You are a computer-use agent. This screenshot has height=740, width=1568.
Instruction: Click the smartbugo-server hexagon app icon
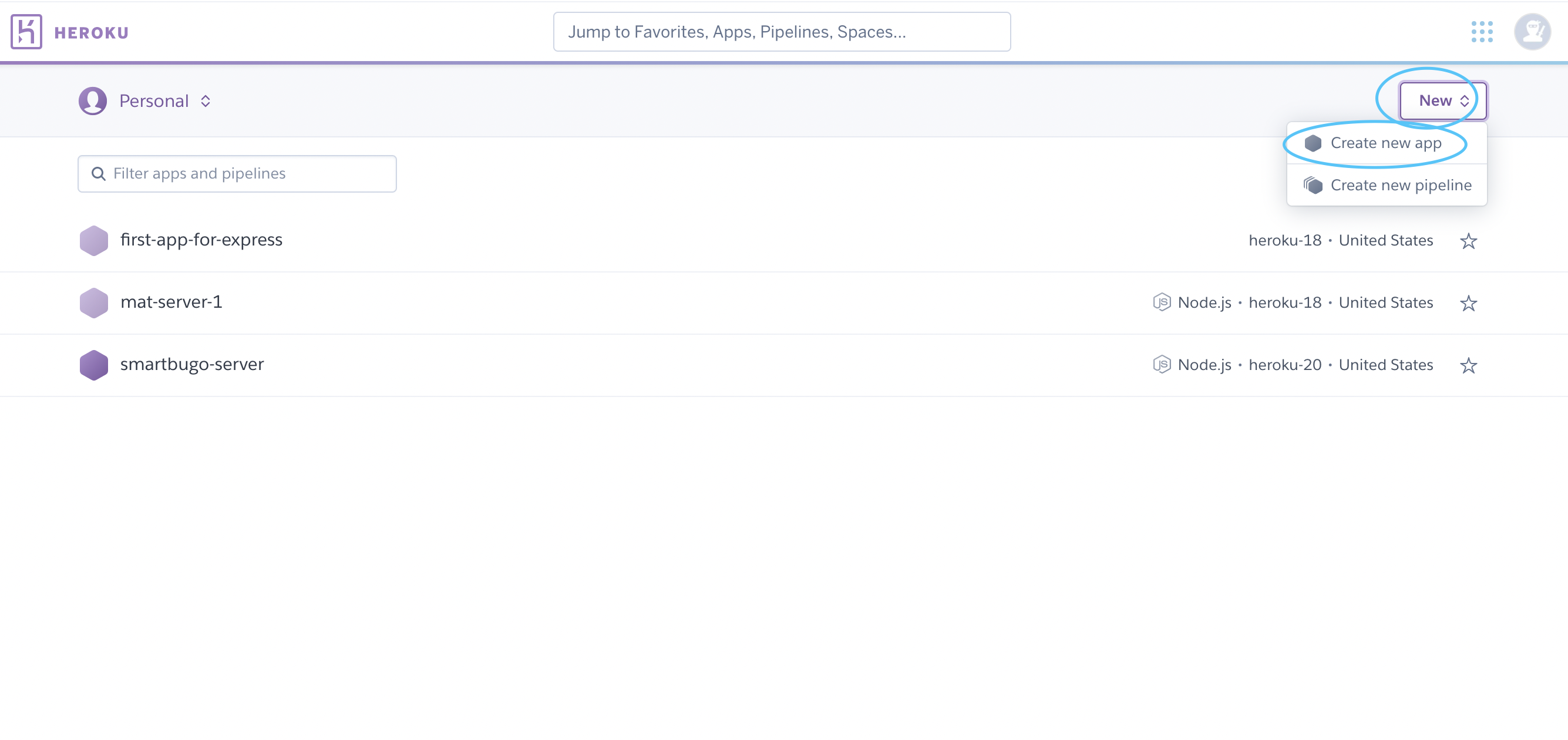point(94,365)
